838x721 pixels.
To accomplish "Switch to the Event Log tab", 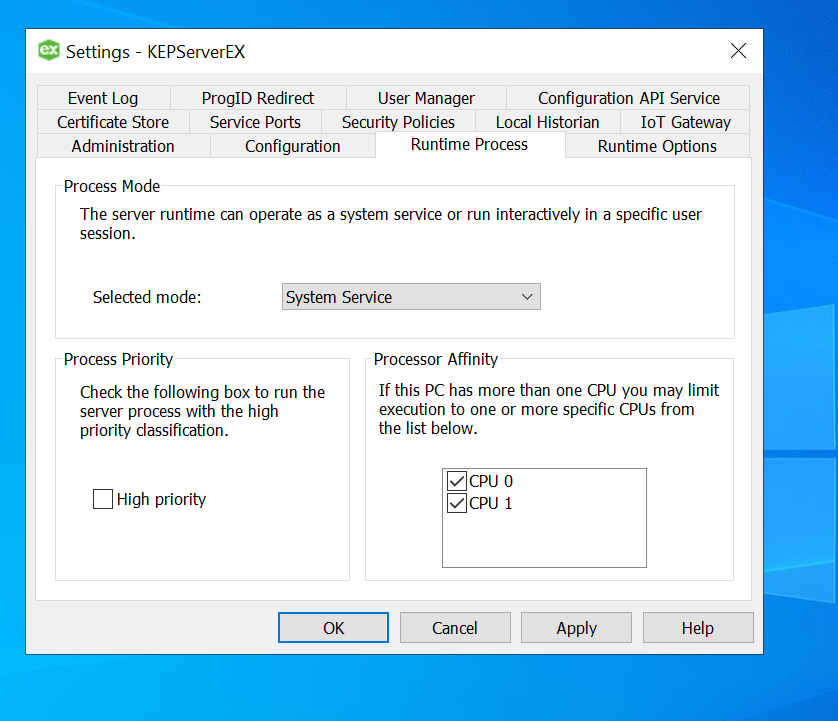I will (x=103, y=98).
